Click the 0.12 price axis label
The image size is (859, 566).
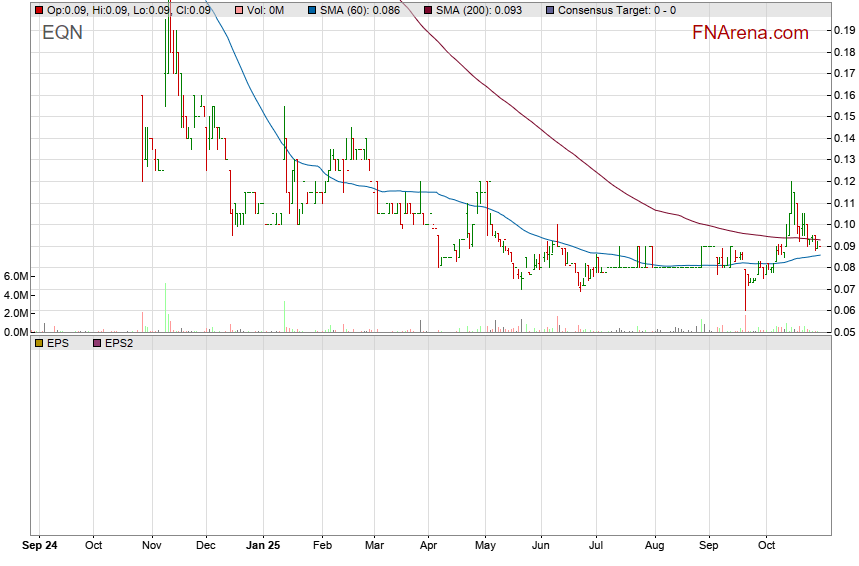tap(843, 181)
